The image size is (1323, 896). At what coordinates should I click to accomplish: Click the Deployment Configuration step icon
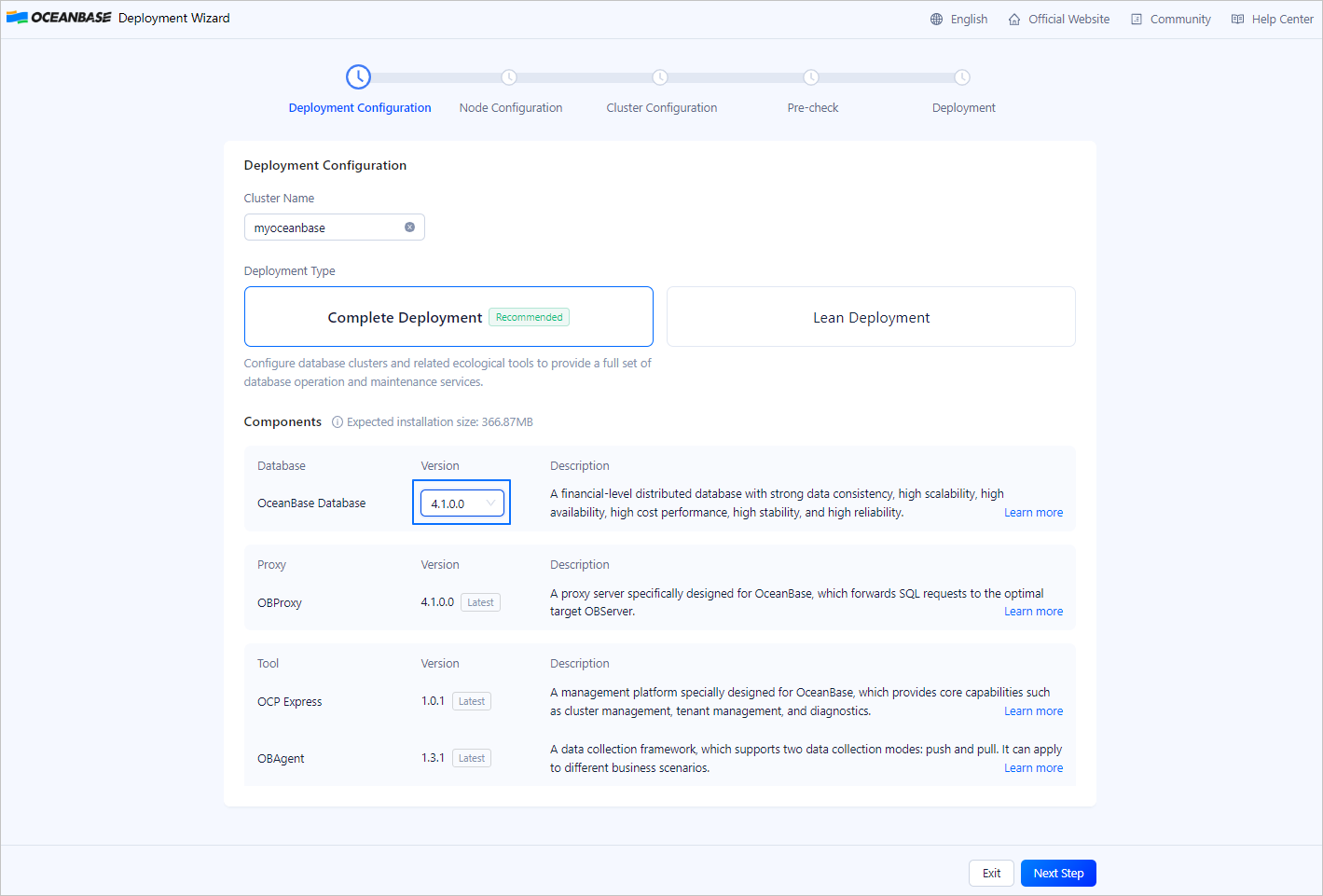pyautogui.click(x=358, y=77)
